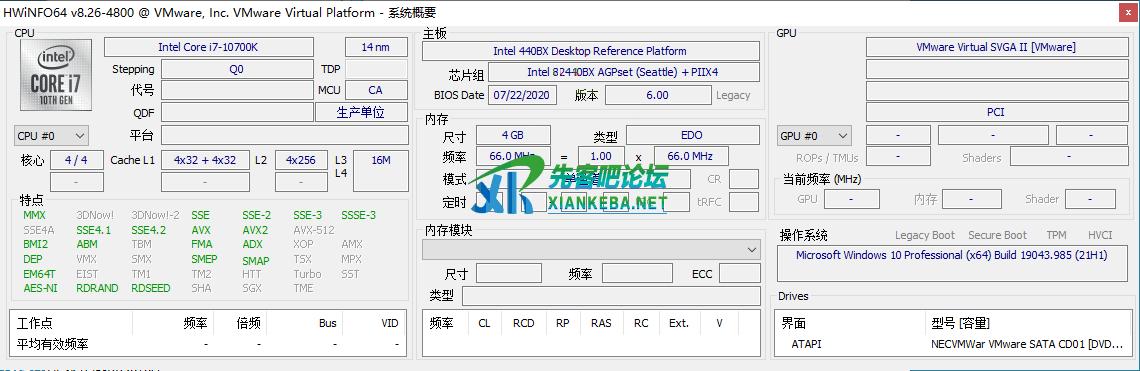Click the AVX-512 feature flag

(x=314, y=230)
